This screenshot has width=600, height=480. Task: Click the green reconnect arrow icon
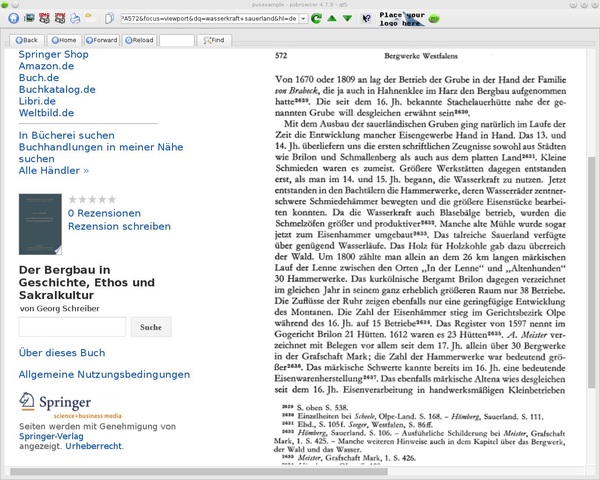pyautogui.click(x=316, y=18)
